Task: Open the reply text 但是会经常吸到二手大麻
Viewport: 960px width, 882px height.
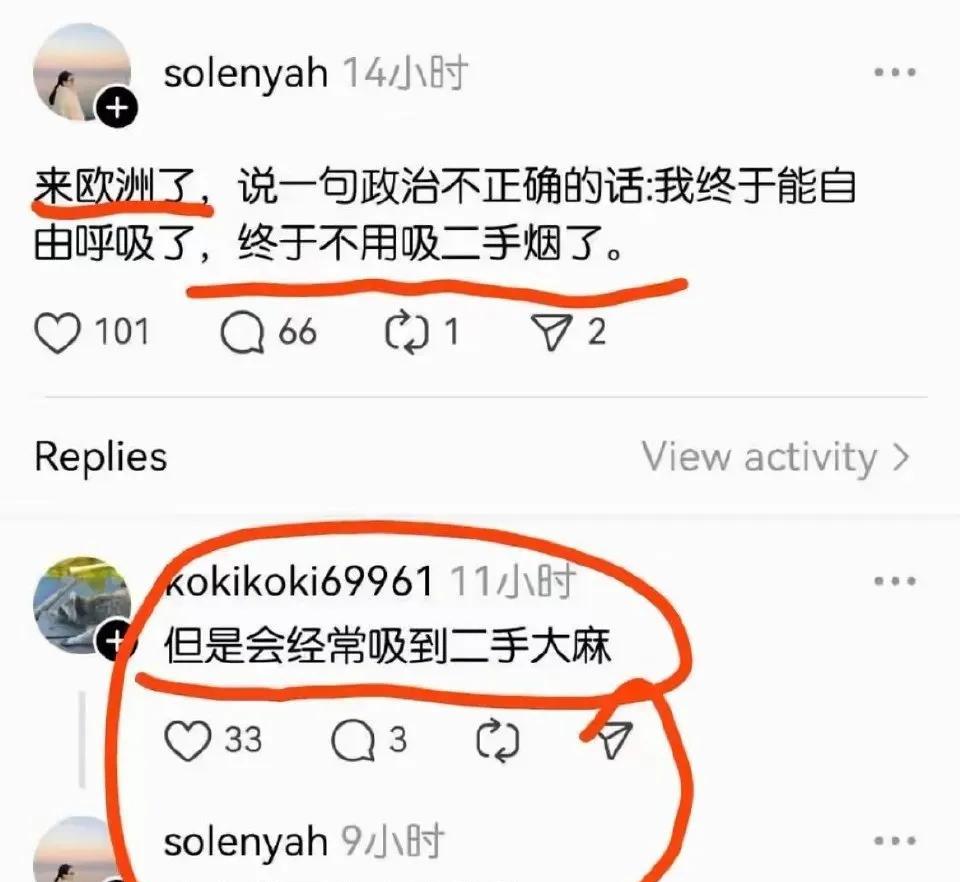Action: 388,646
